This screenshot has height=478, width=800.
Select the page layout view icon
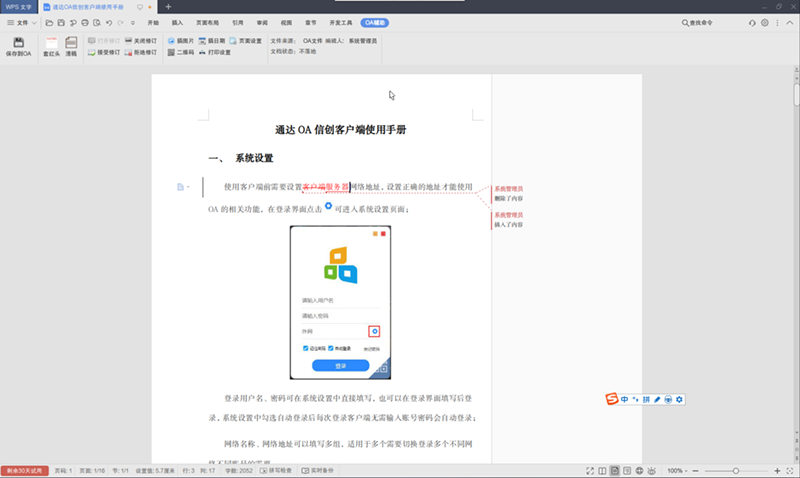pyautogui.click(x=615, y=471)
